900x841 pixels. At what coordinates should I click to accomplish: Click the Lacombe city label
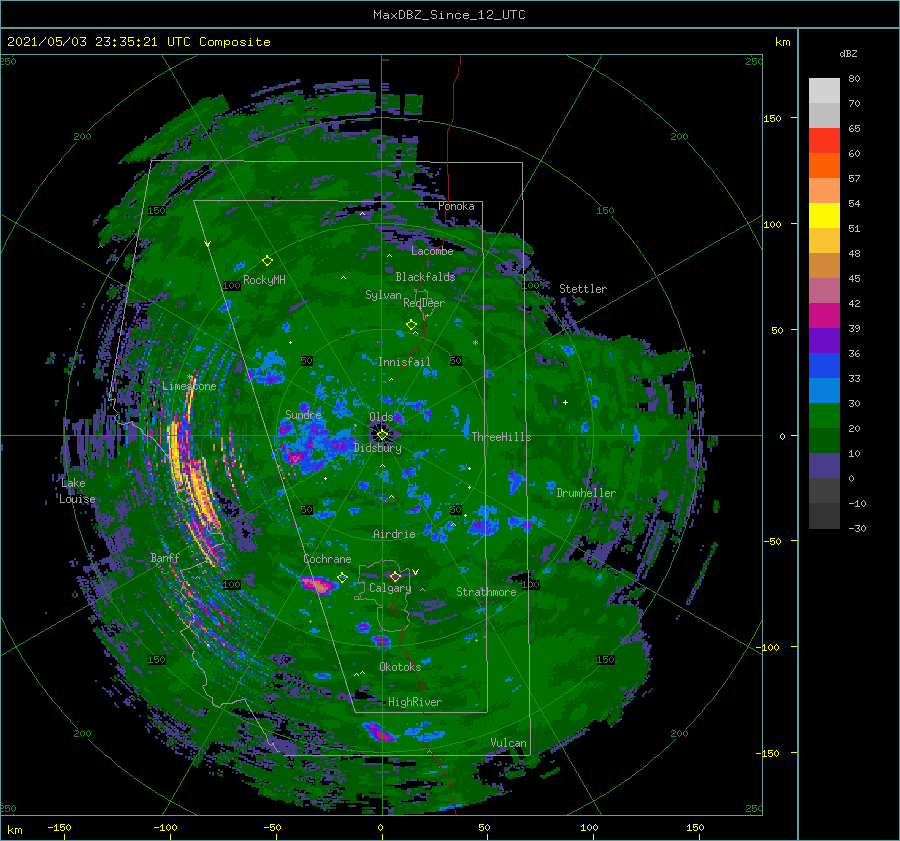(432, 251)
